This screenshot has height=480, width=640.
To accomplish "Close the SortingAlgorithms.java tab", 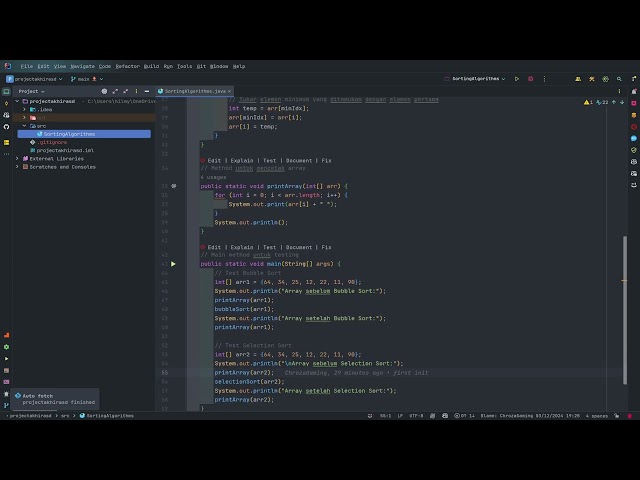I will 229,91.
